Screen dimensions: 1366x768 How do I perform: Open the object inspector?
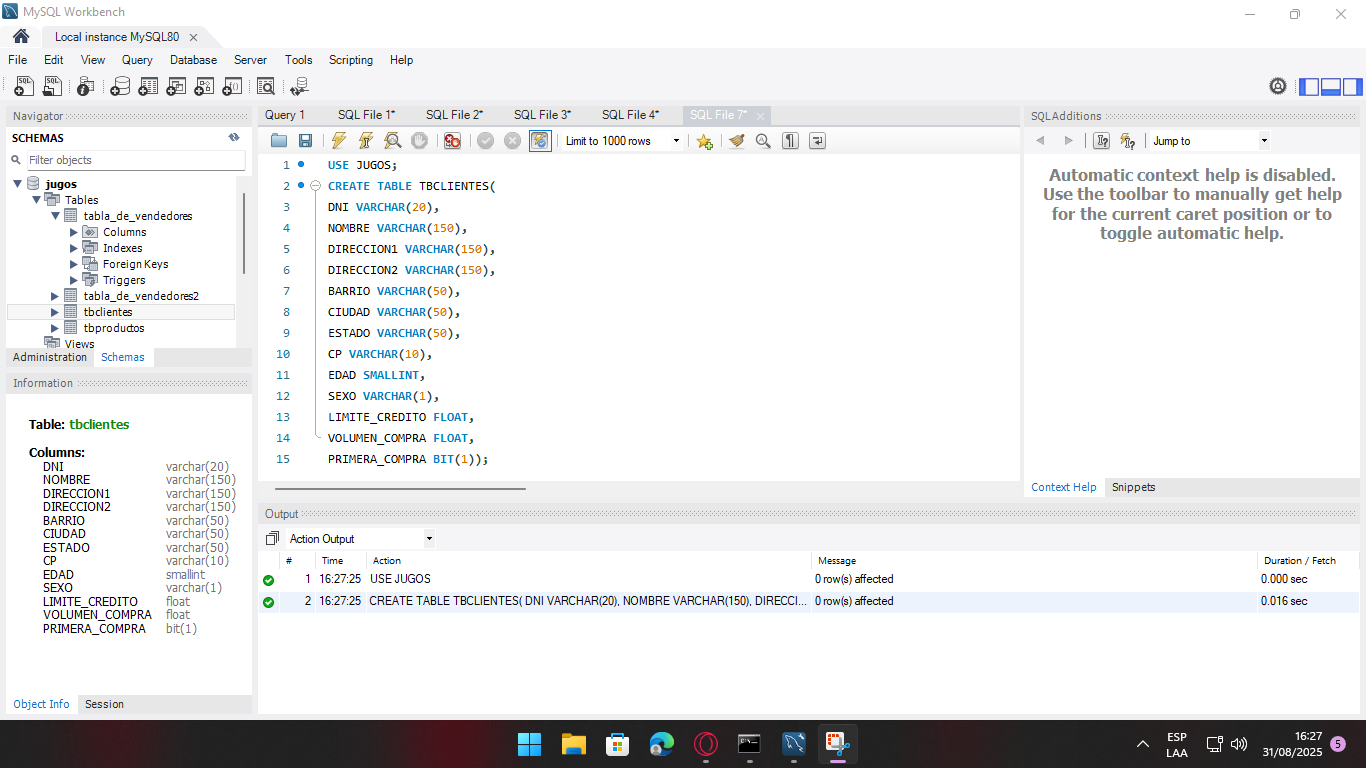pos(86,87)
